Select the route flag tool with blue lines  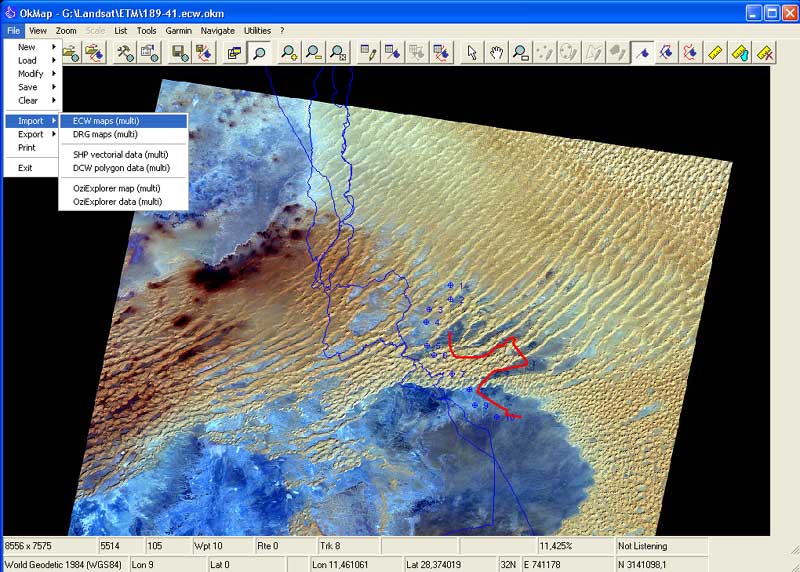coord(666,53)
